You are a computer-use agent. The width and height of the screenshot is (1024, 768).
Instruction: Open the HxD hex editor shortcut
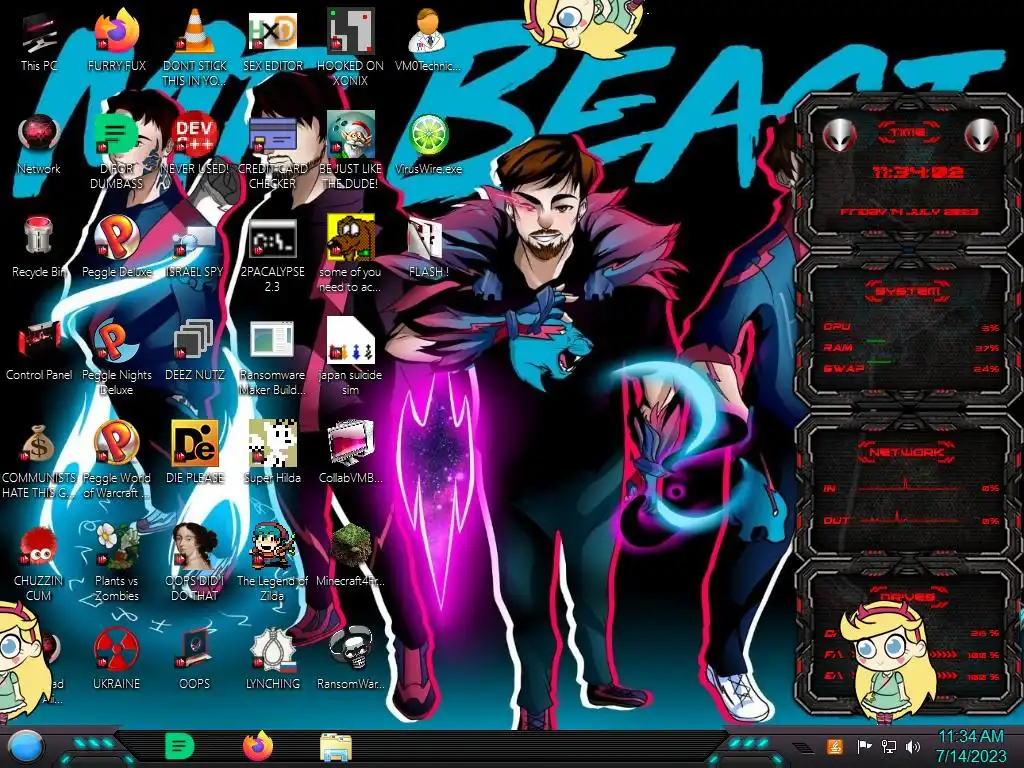pos(273,42)
